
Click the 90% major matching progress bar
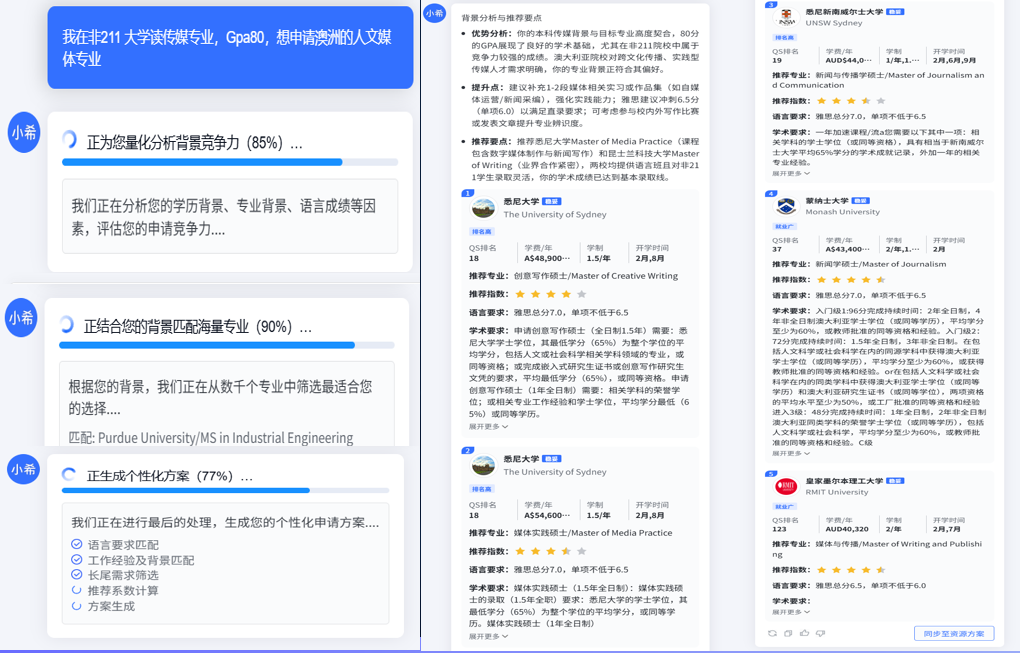pyautogui.click(x=226, y=345)
